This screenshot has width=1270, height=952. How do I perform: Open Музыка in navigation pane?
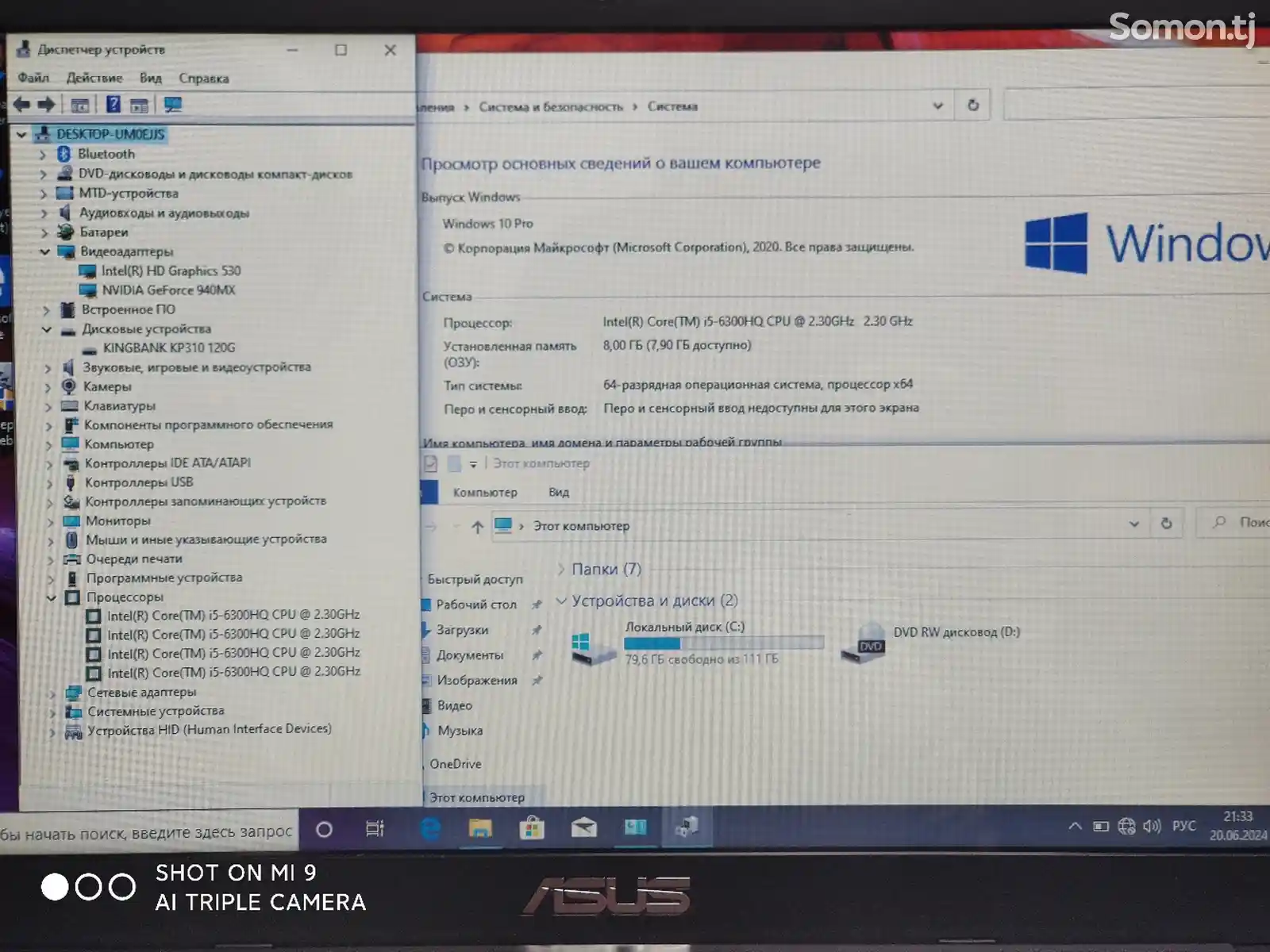tap(460, 731)
